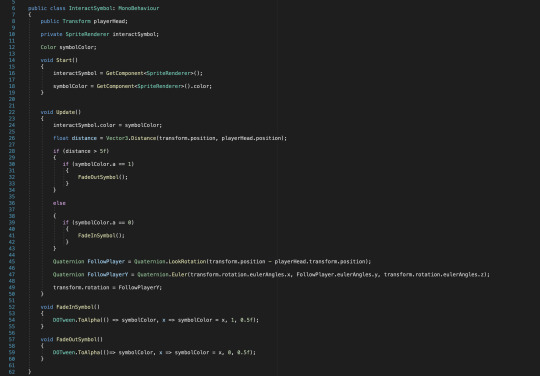Click the float keyword on line 26
540x376 pixels.
point(61,138)
